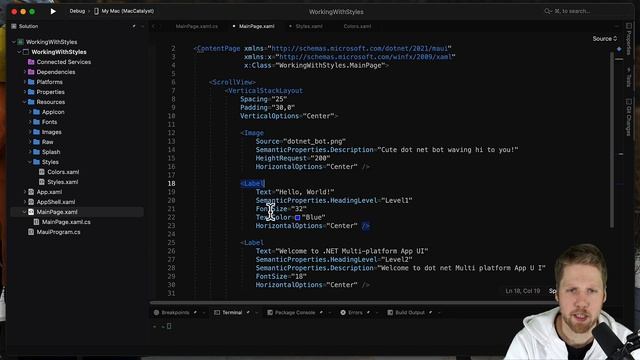This screenshot has width=640, height=360.
Task: Switch to the Colors.xaml editor tab
Action: [357, 26]
